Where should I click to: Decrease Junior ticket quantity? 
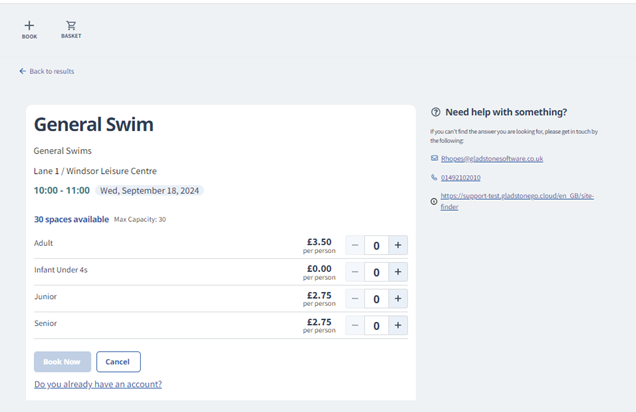[x=355, y=299]
